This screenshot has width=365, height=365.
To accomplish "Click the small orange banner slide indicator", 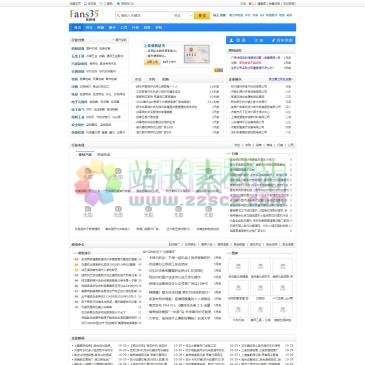I will pos(219,70).
